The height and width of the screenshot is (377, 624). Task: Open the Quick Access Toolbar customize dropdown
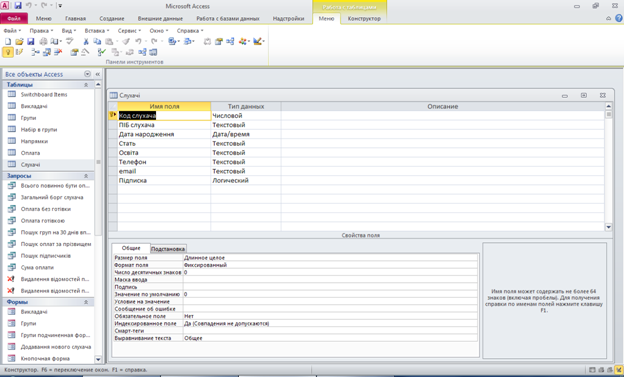(60, 6)
